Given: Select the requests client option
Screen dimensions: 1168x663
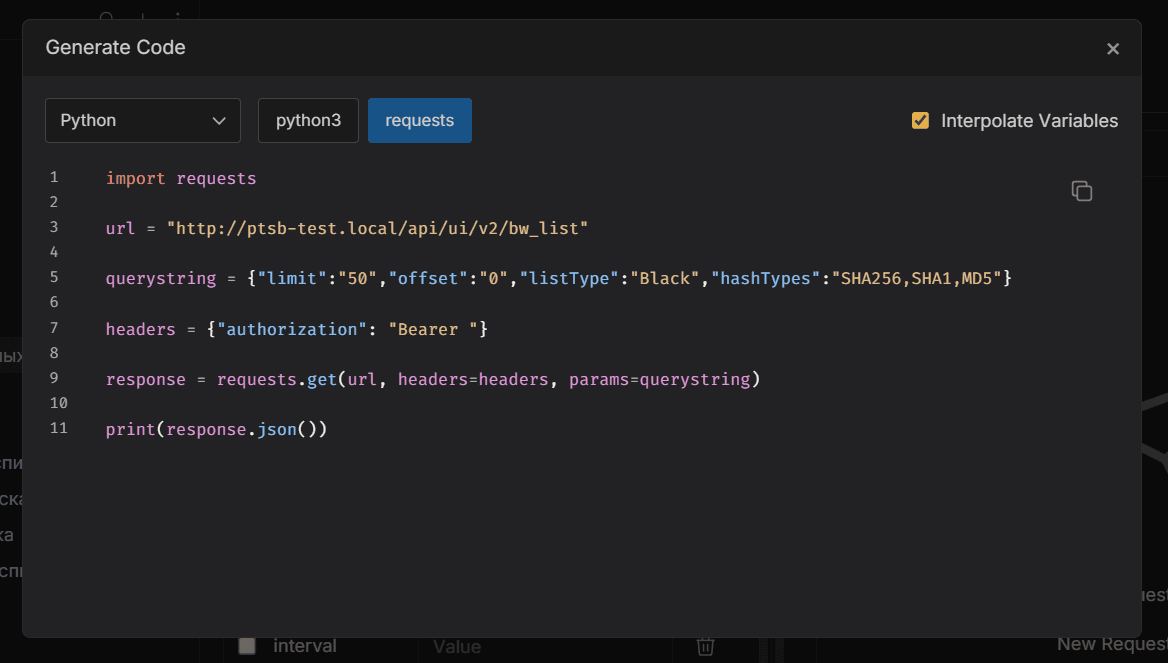Looking at the screenshot, I should click(419, 121).
